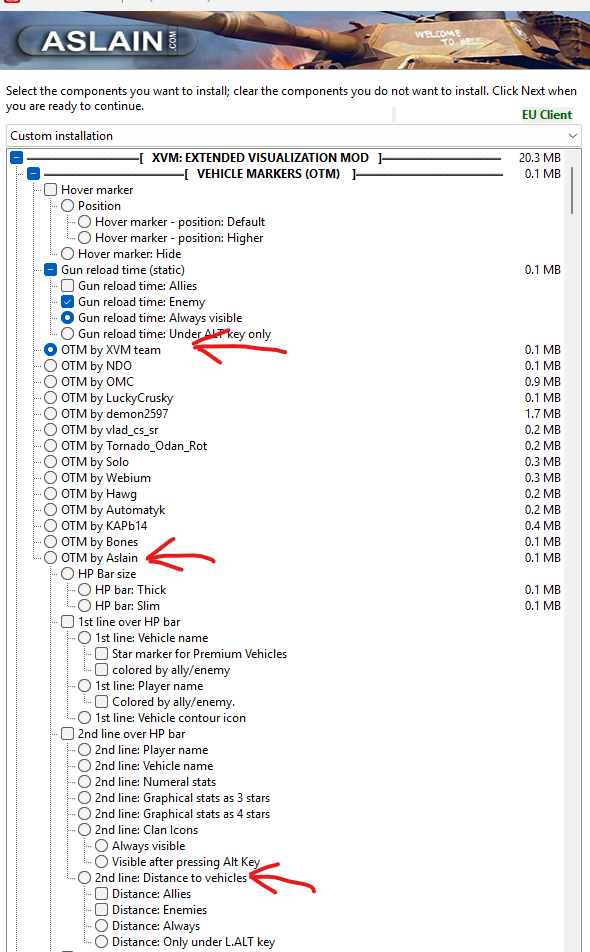Enable 1st line over HP bar
Screen dimensions: 590x952
(67, 622)
